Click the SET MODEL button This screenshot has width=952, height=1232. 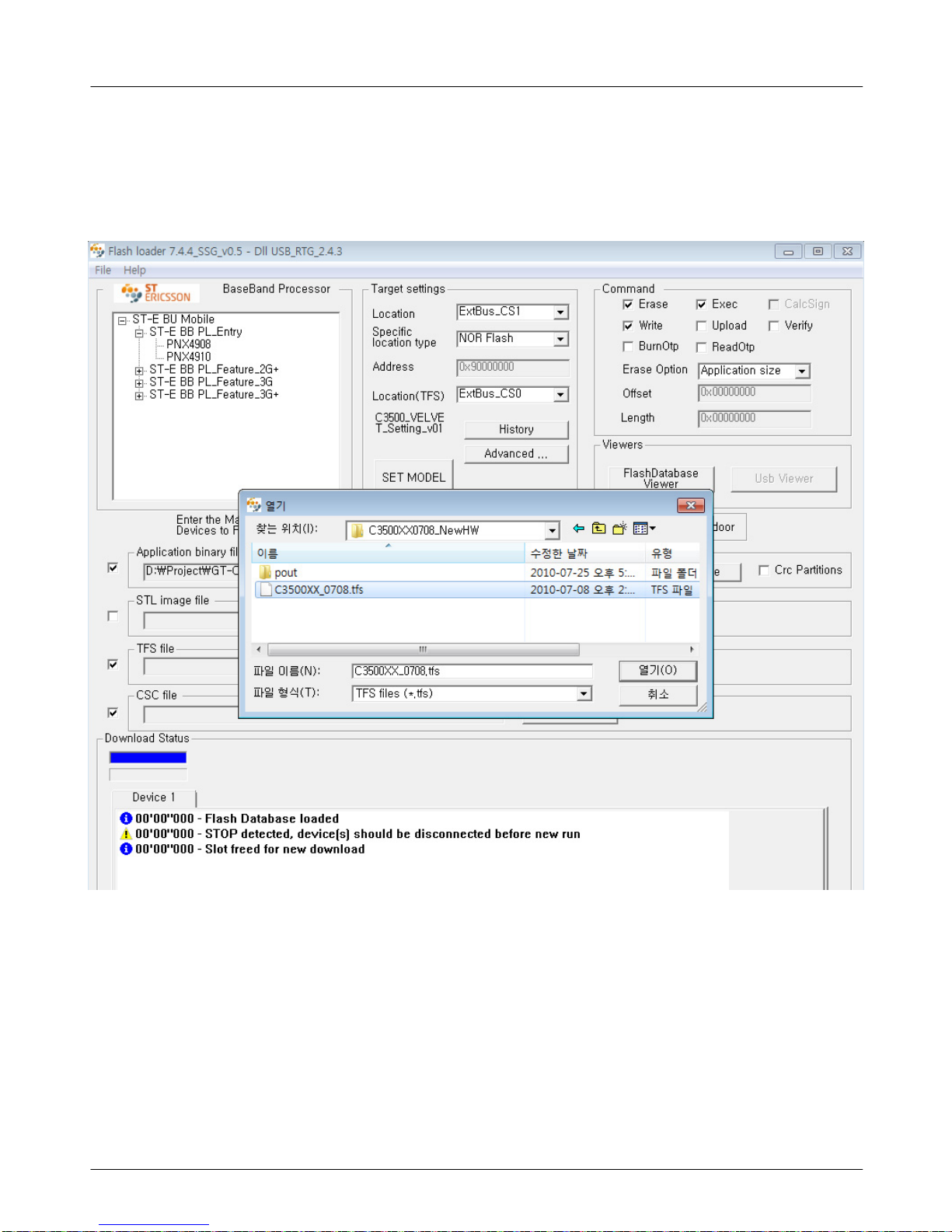pyautogui.click(x=413, y=477)
